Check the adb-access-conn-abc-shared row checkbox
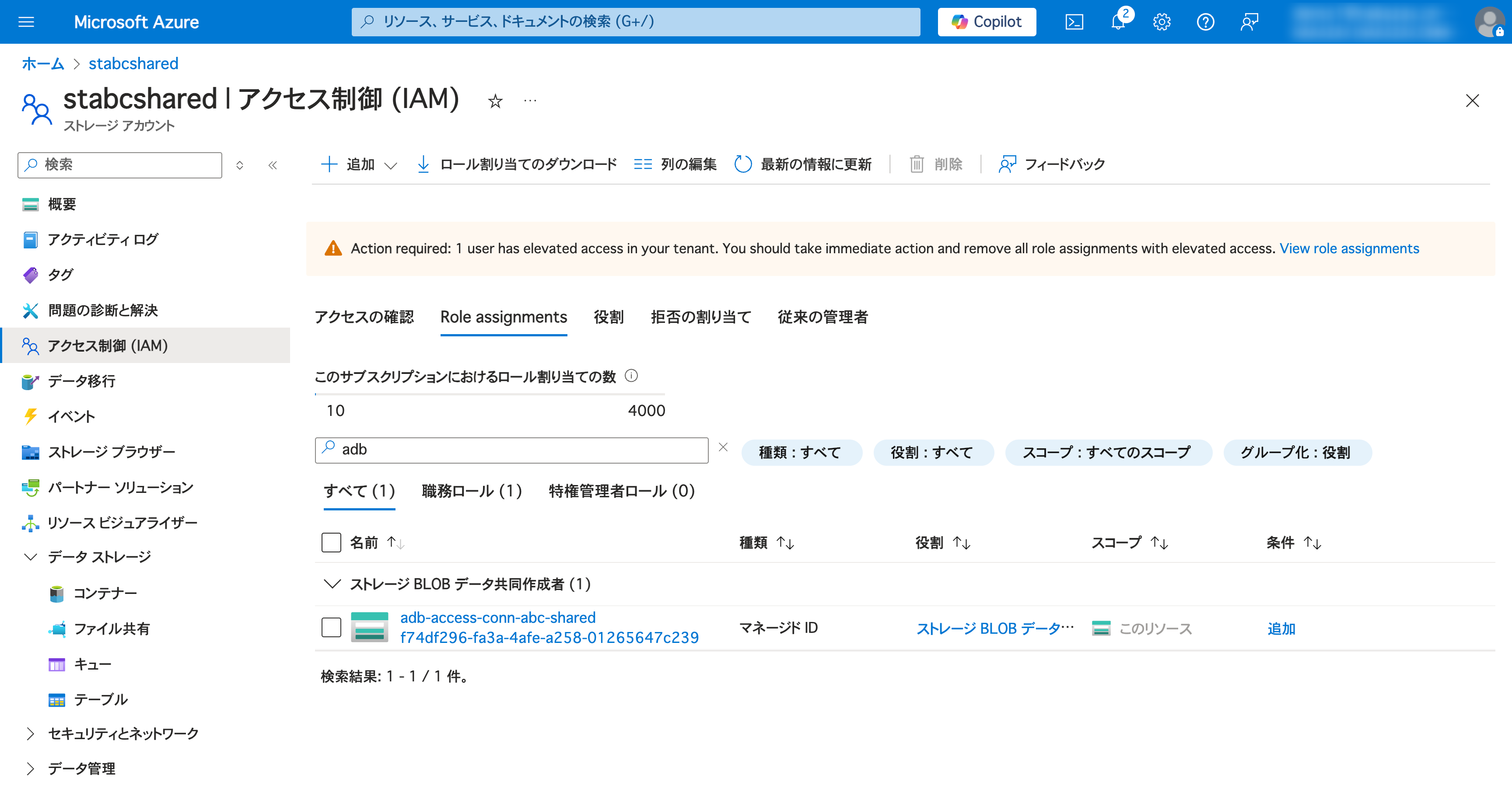The image size is (1512, 796). click(331, 628)
